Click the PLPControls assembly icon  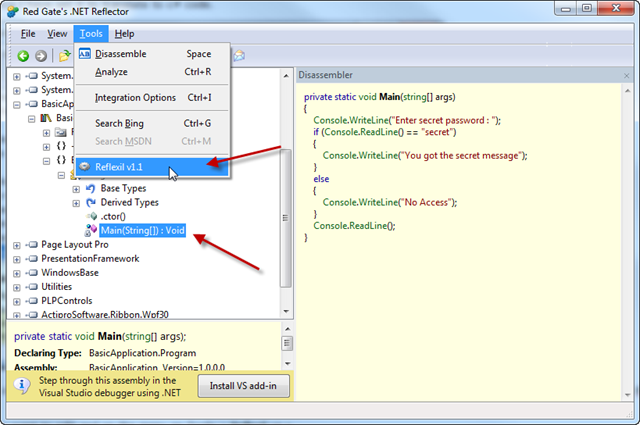[x=32, y=301]
